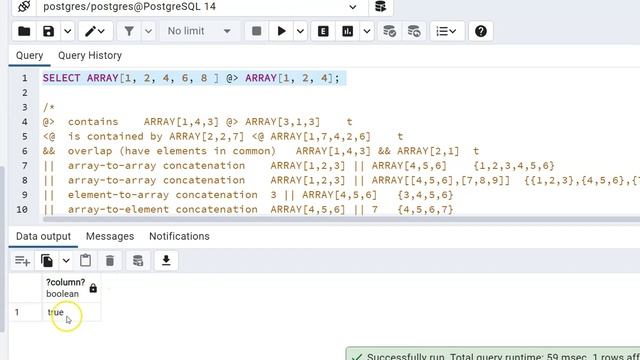640x360 pixels.
Task: Expand explain options dropdown
Action: 367,31
